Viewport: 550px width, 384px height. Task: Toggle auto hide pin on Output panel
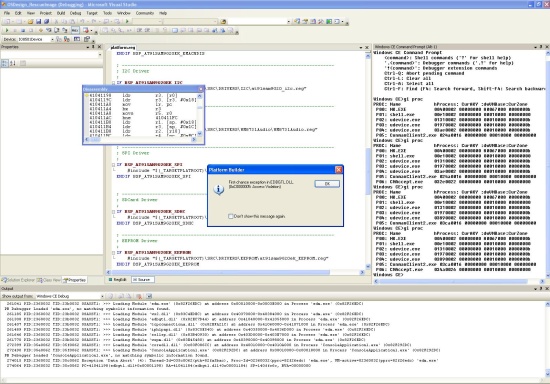tap(541, 289)
